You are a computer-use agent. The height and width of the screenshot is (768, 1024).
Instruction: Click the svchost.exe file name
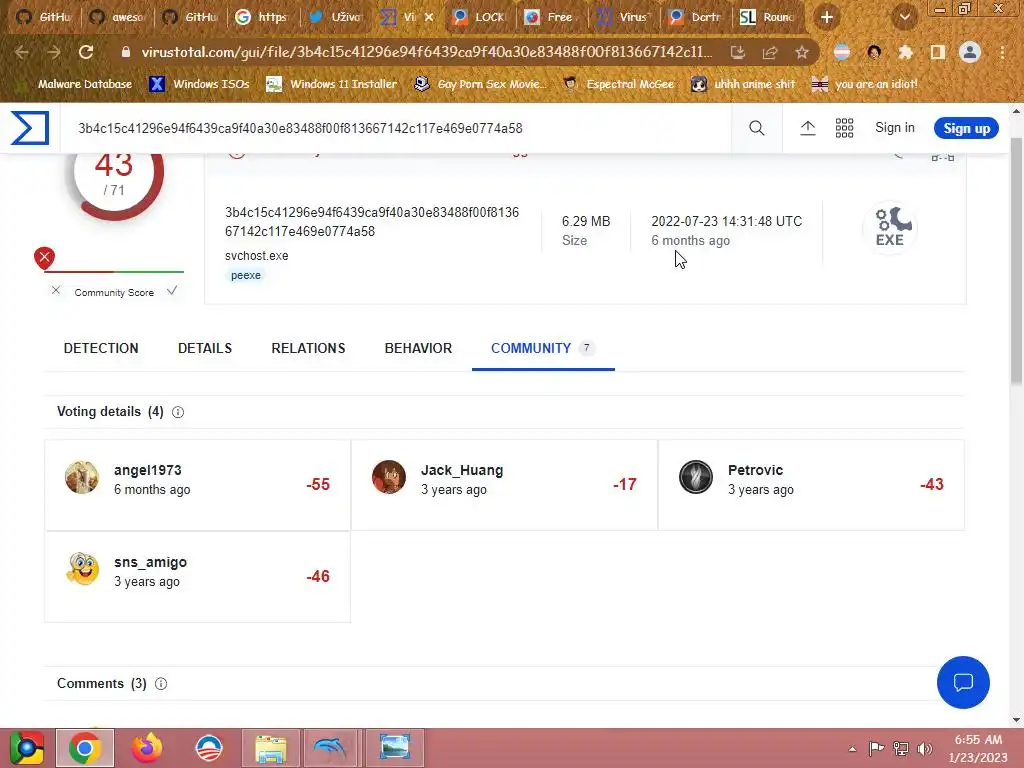click(257, 256)
